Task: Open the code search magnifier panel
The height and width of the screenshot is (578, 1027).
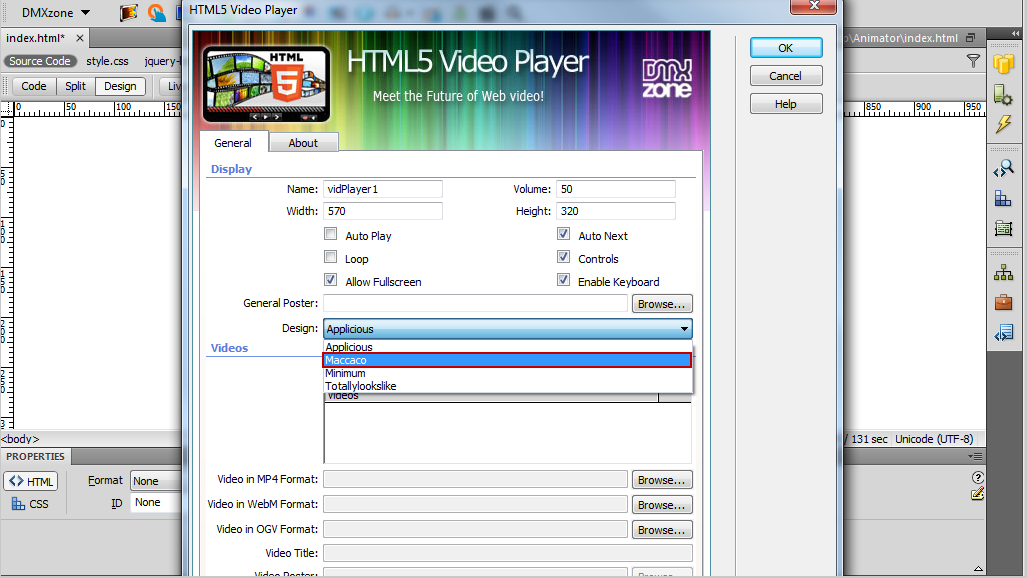Action: pos(1003,168)
